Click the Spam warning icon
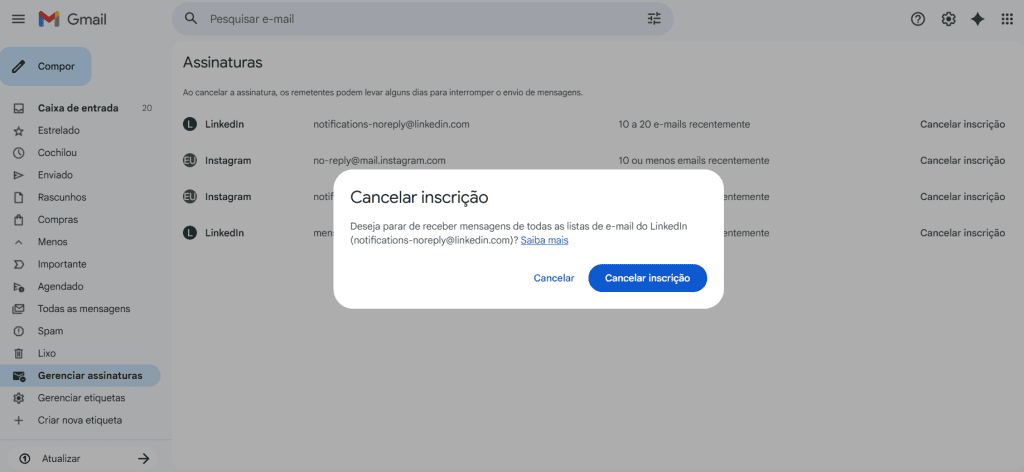This screenshot has width=1024, height=472. coord(19,331)
